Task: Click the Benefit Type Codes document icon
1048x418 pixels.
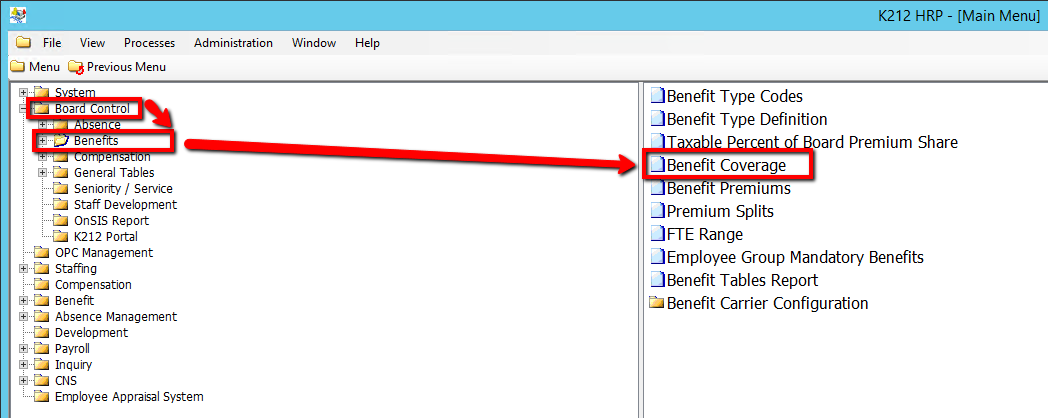Action: click(657, 97)
